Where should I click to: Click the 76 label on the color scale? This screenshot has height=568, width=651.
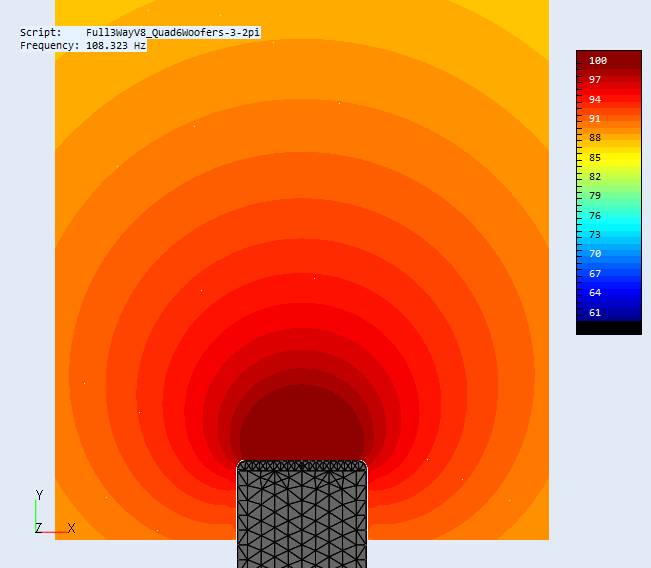tap(595, 215)
